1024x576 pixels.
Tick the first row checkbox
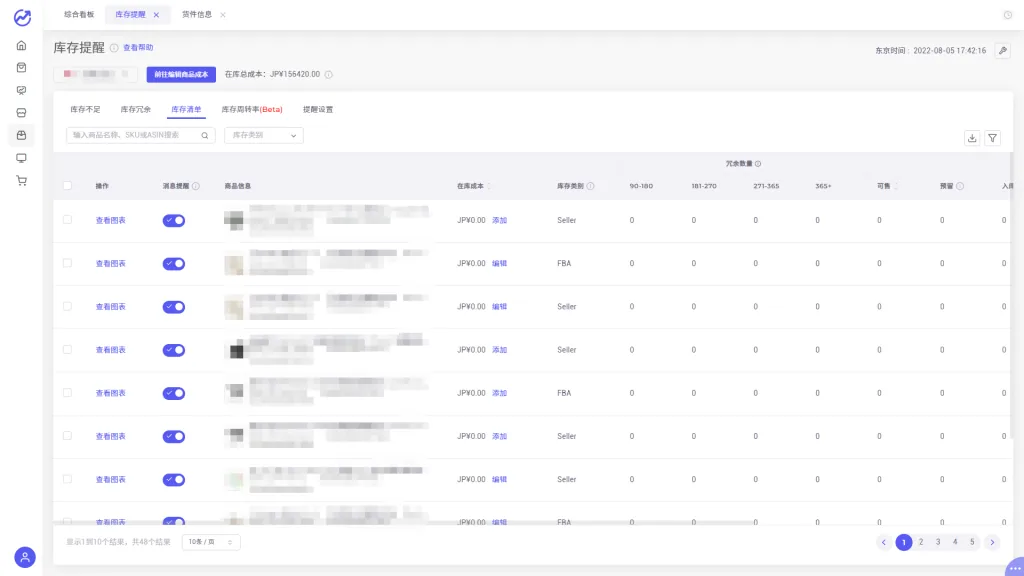point(67,219)
